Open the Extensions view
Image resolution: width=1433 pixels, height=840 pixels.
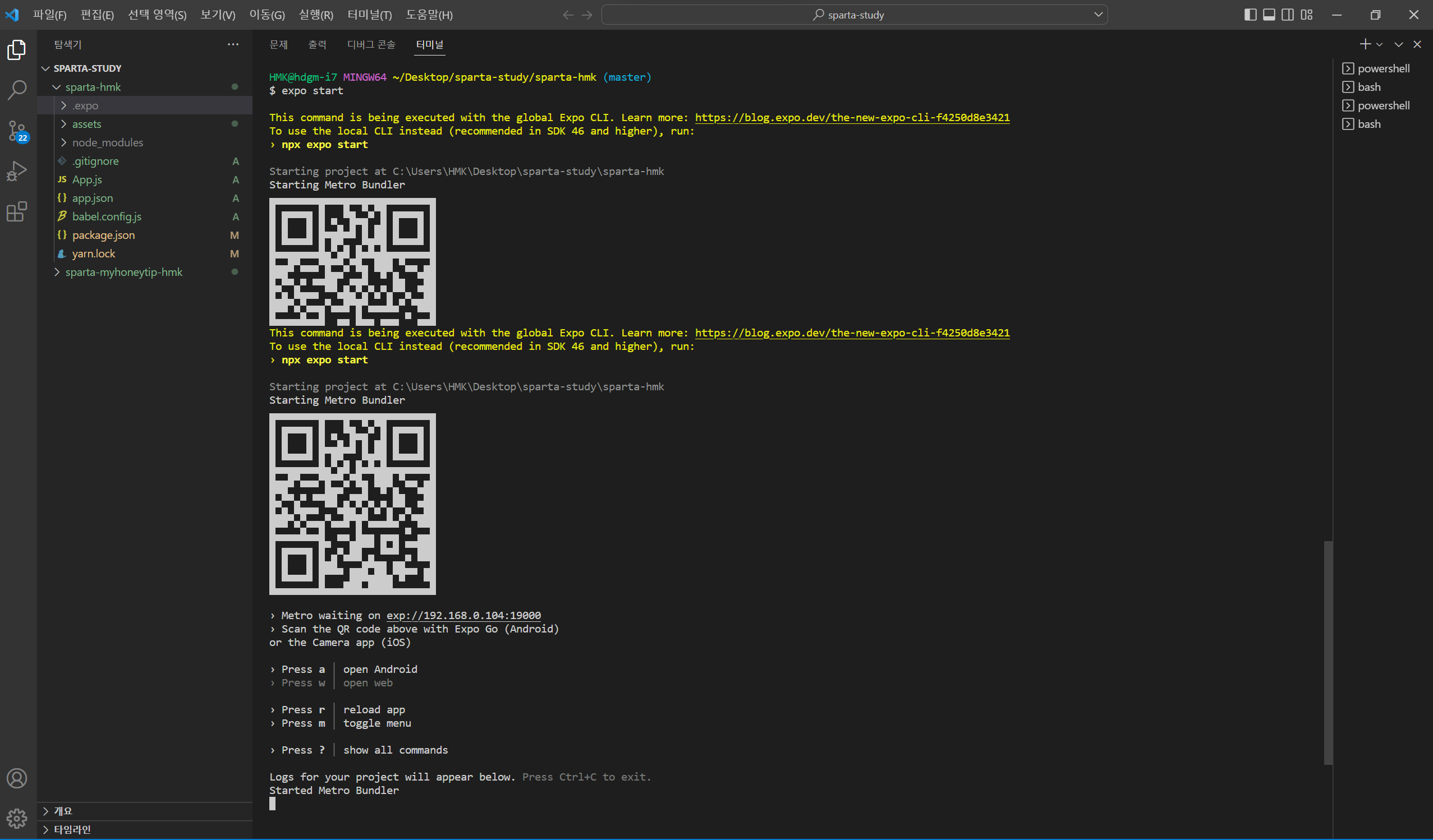click(x=17, y=211)
